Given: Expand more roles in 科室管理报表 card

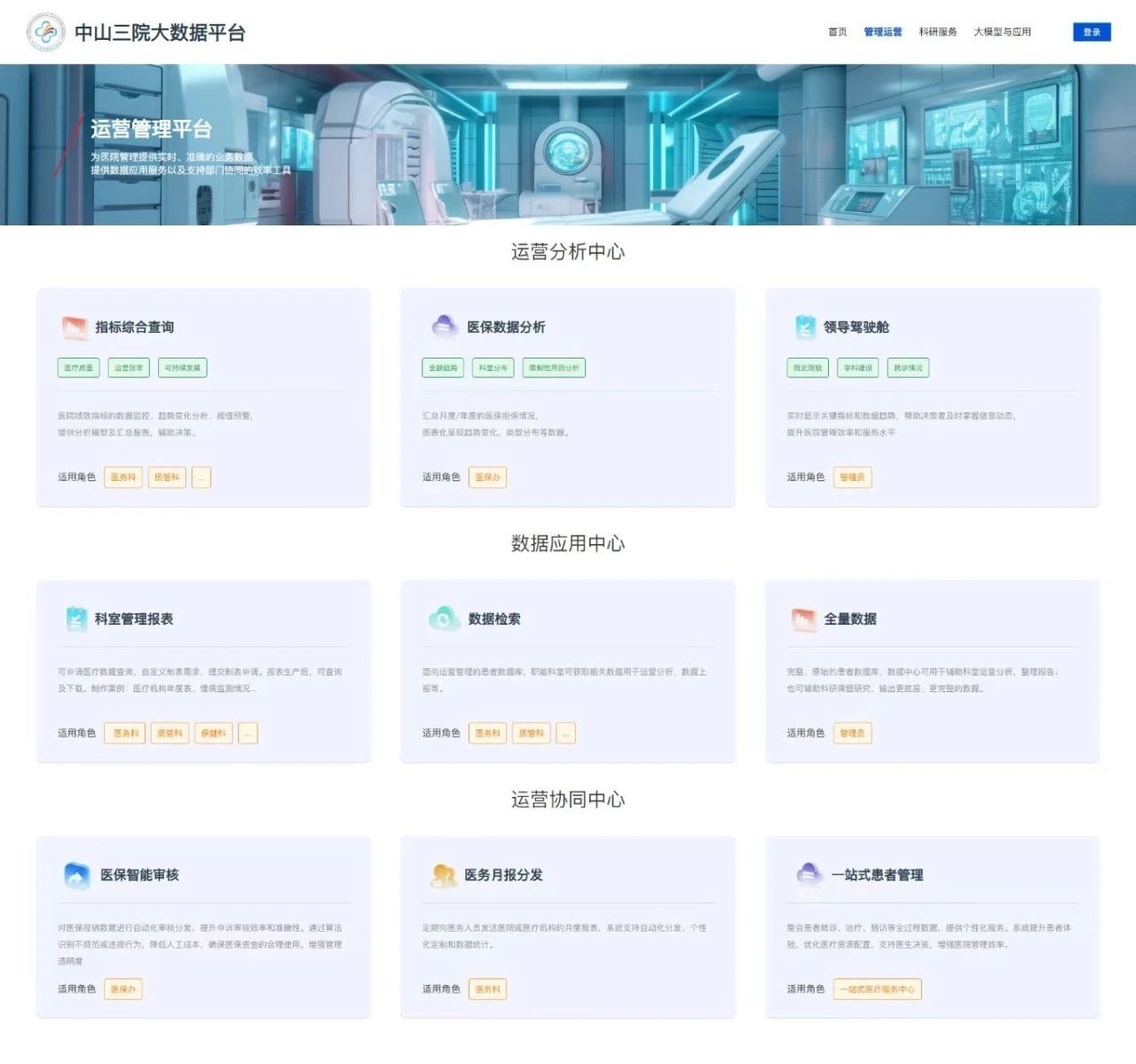Looking at the screenshot, I should 248,733.
